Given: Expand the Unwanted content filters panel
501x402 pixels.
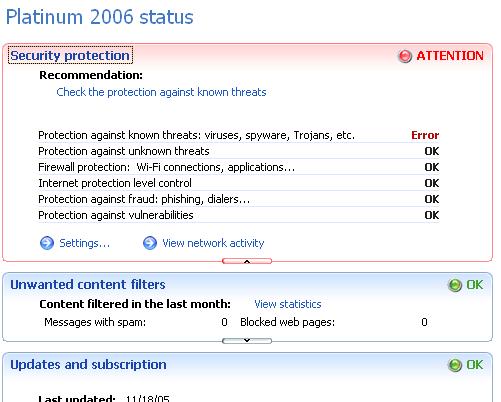Looking at the screenshot, I should coord(247,341).
